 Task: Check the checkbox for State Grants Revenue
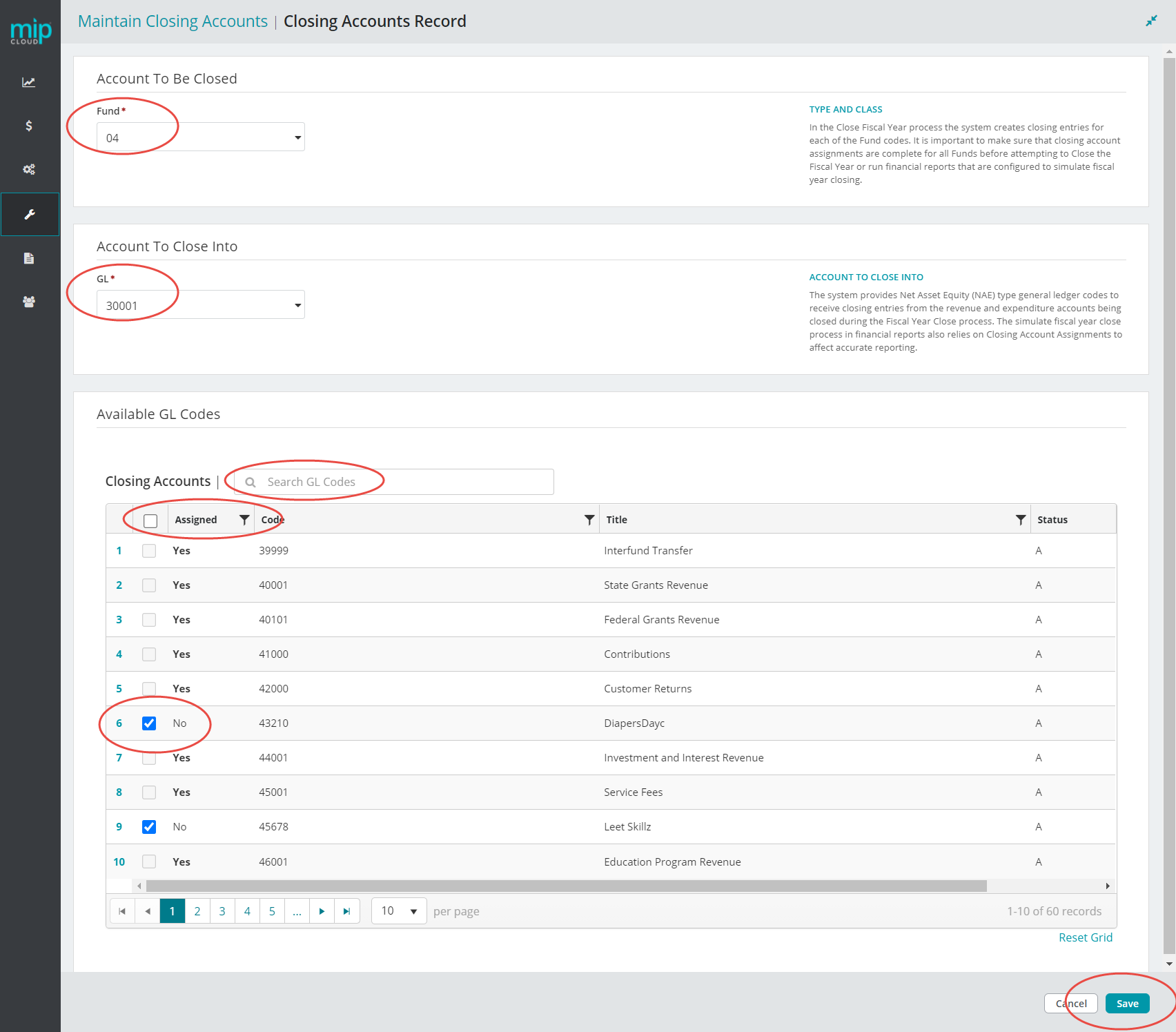[x=149, y=585]
